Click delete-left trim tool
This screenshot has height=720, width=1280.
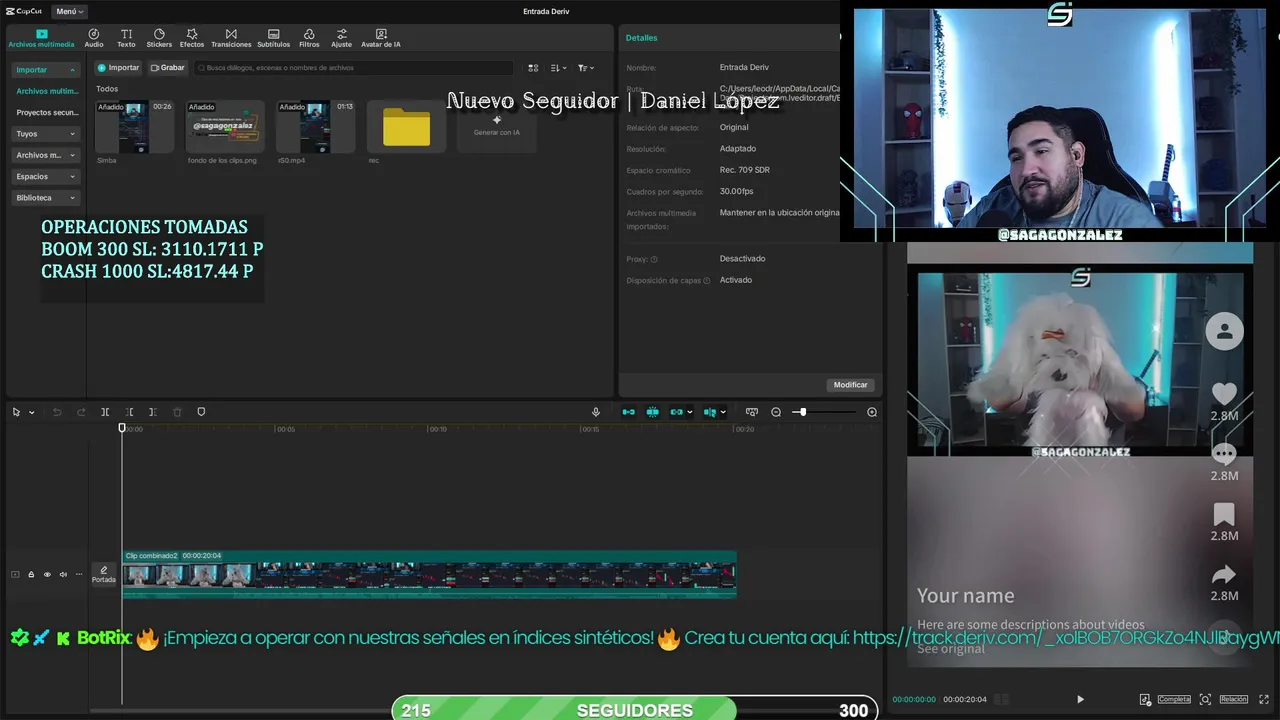(x=129, y=412)
